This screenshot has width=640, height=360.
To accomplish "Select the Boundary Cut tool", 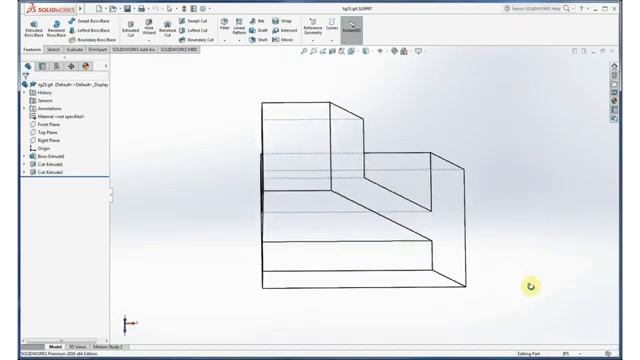I will click(x=196, y=40).
